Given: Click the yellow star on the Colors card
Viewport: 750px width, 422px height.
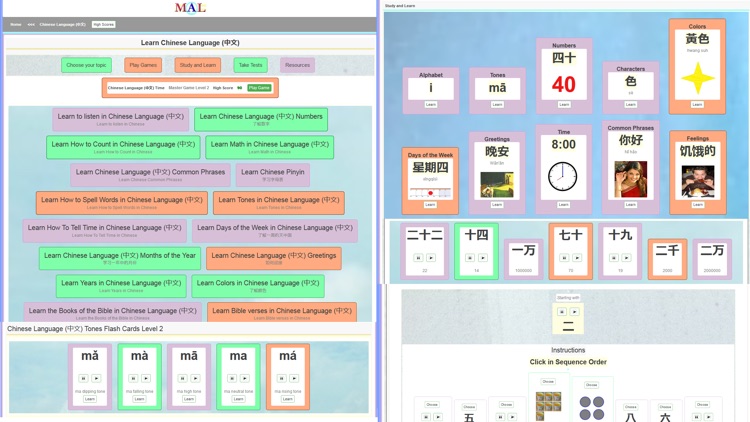Looking at the screenshot, I should coord(698,78).
